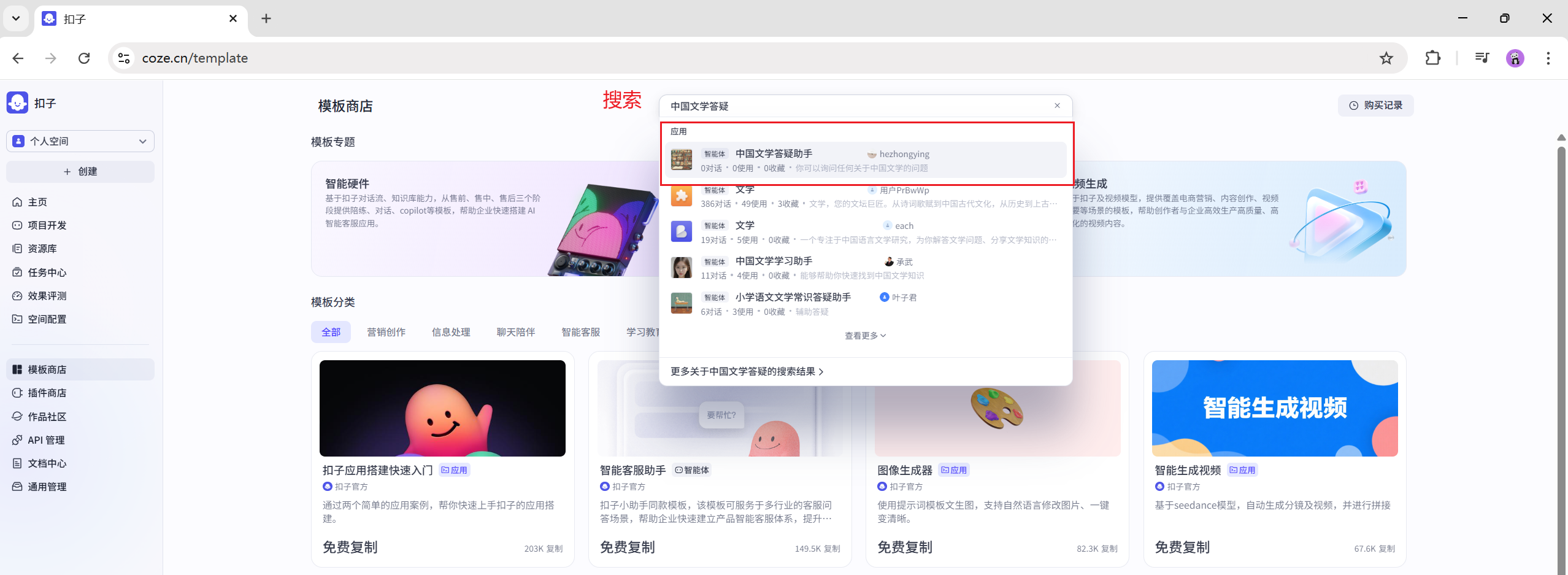Viewport: 1568px width, 575px height.
Task: Open 通用管理 in sidebar
Action: point(80,487)
